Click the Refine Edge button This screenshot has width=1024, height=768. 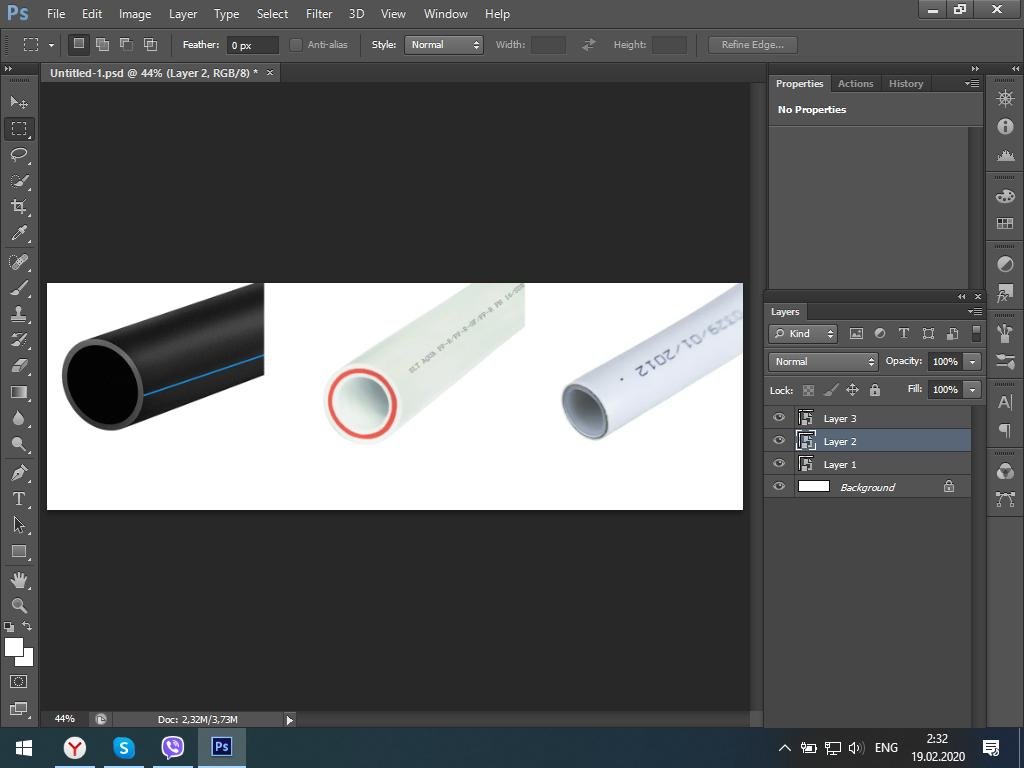[752, 45]
